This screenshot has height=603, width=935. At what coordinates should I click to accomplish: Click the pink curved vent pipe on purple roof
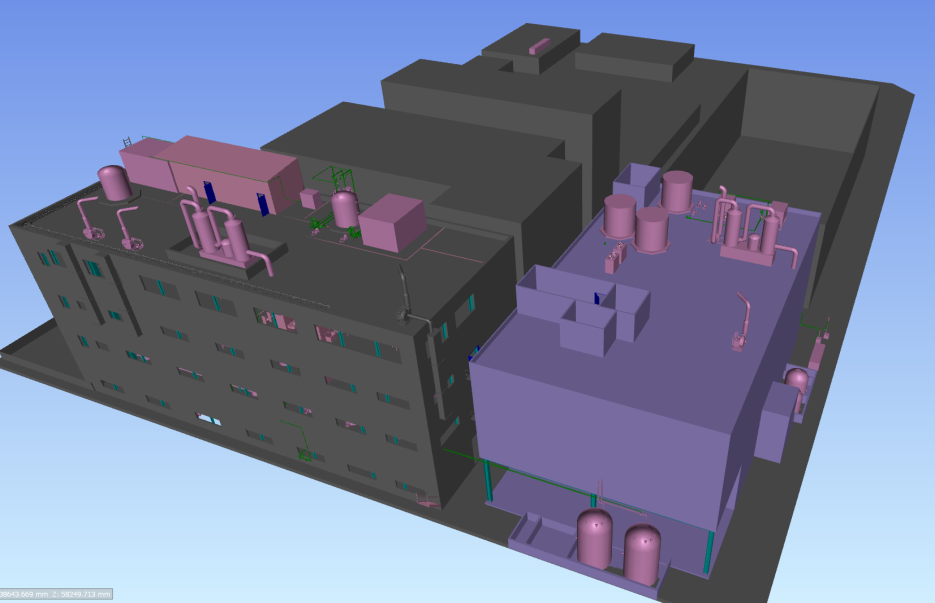tap(742, 320)
